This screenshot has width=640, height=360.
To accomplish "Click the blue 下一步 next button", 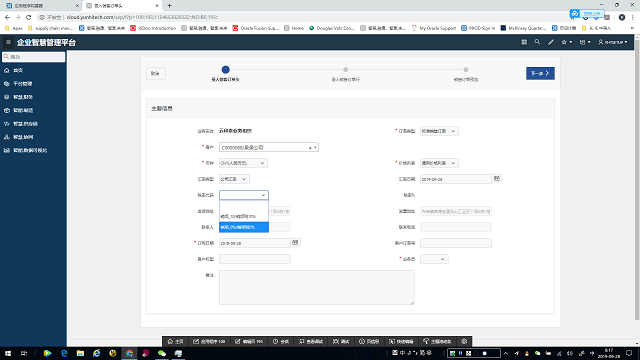I will [x=540, y=73].
